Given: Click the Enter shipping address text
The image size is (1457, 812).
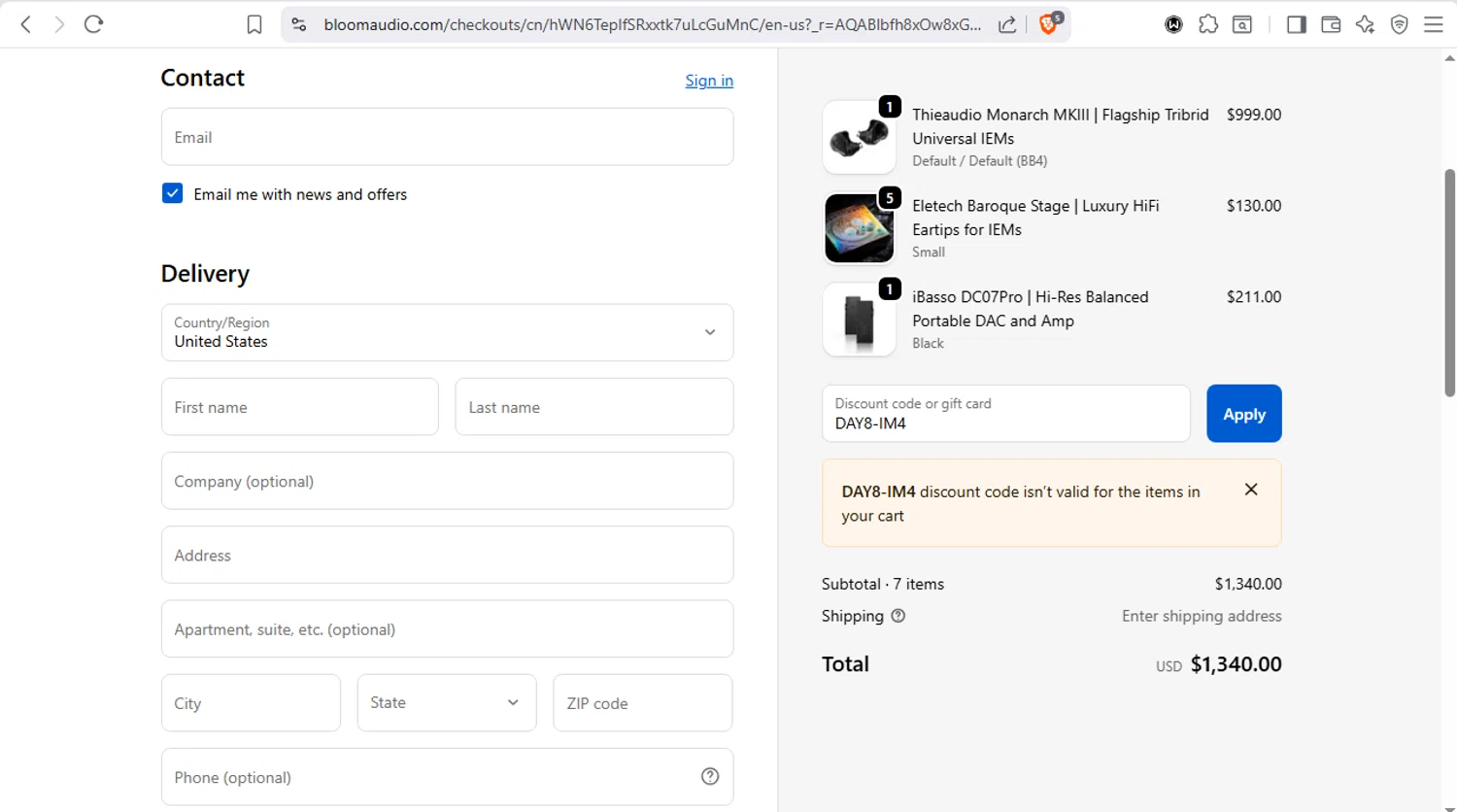Looking at the screenshot, I should (1202, 616).
